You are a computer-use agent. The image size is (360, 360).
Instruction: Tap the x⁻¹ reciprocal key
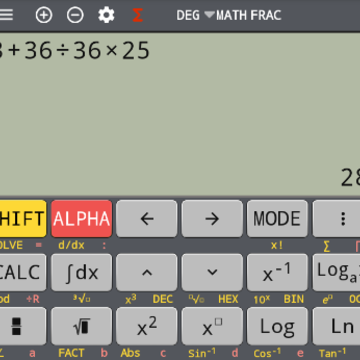click(x=277, y=272)
